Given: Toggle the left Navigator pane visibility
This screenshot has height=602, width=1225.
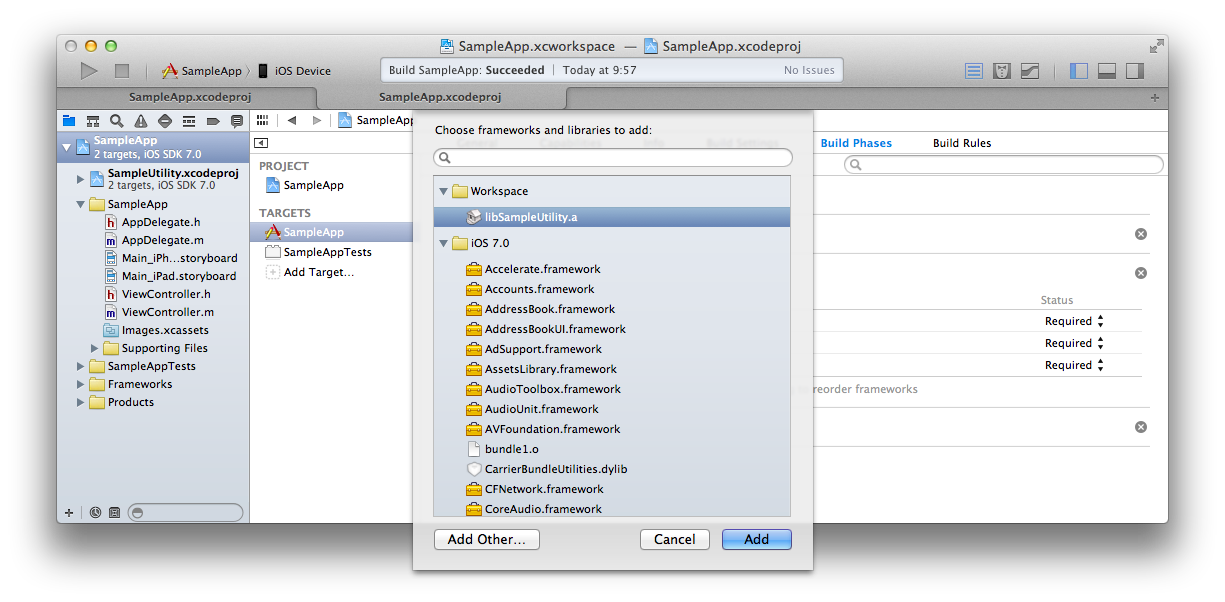Looking at the screenshot, I should tap(1079, 71).
